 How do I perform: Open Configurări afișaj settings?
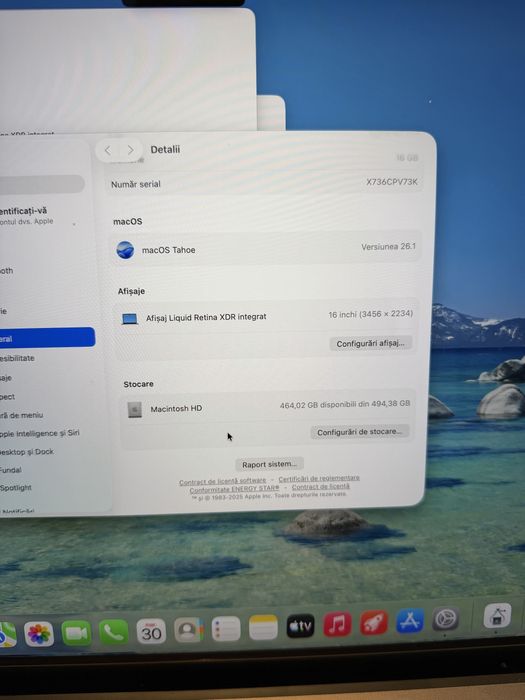(371, 343)
